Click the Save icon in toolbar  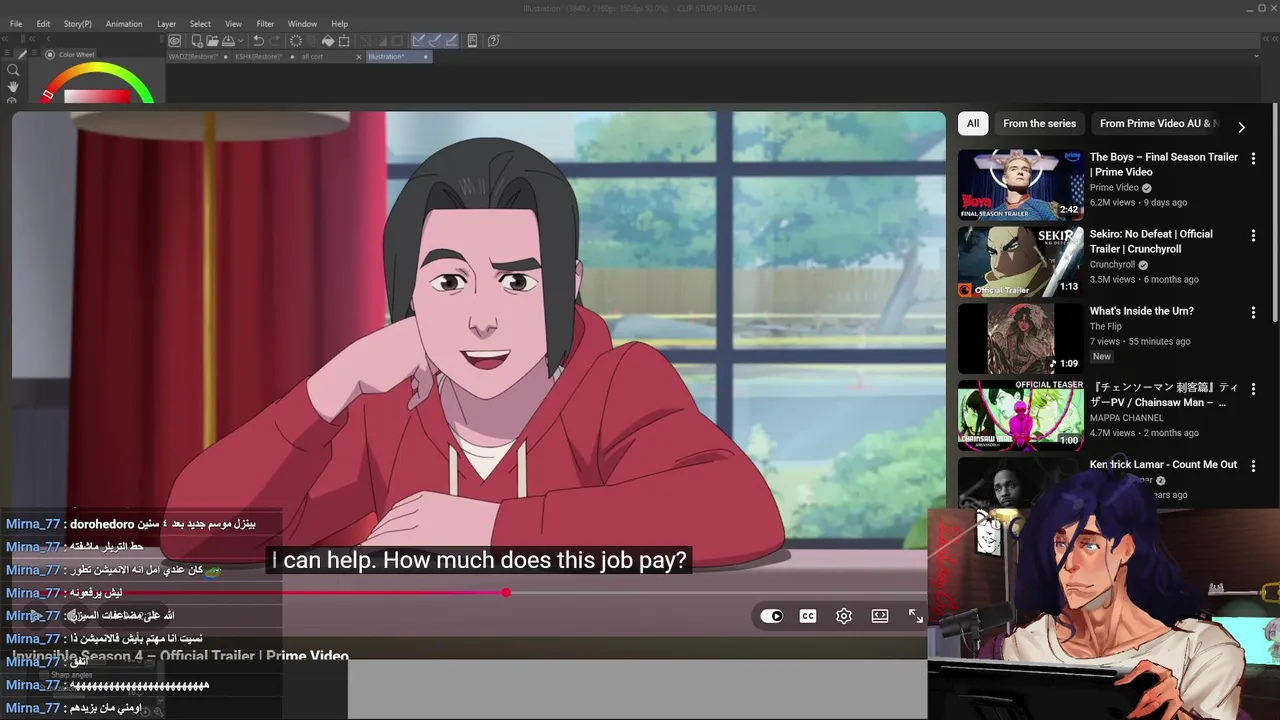pos(228,41)
